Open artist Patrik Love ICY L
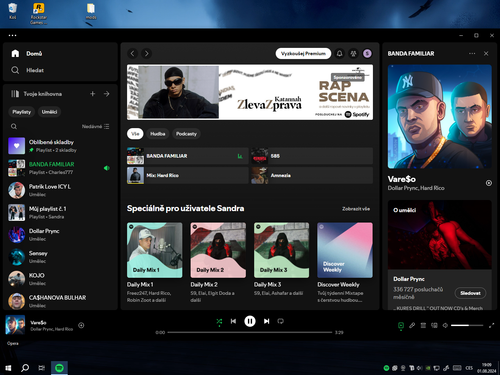The width and height of the screenshot is (500, 375). tap(60, 190)
